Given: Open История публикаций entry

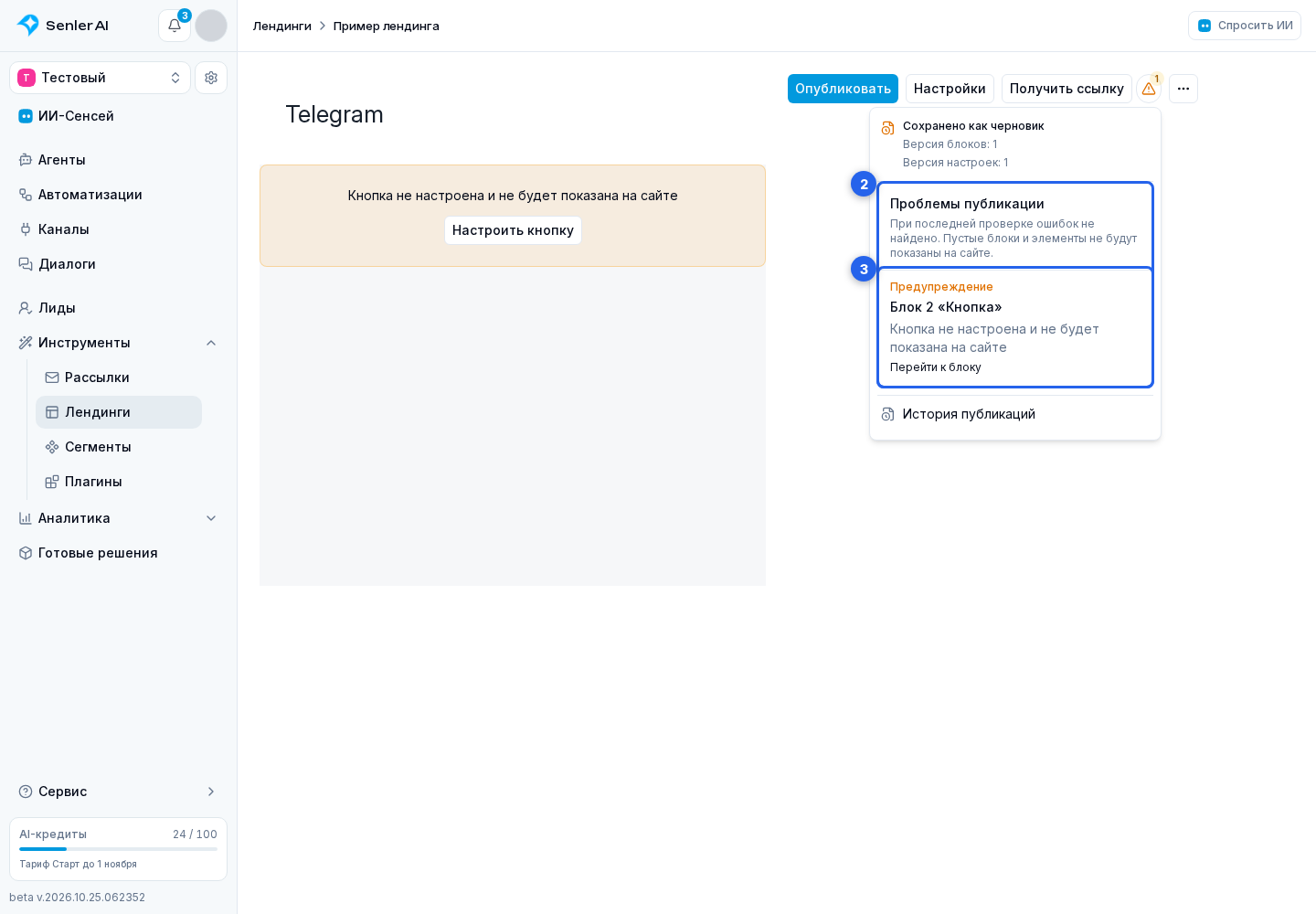Looking at the screenshot, I should (1015, 414).
